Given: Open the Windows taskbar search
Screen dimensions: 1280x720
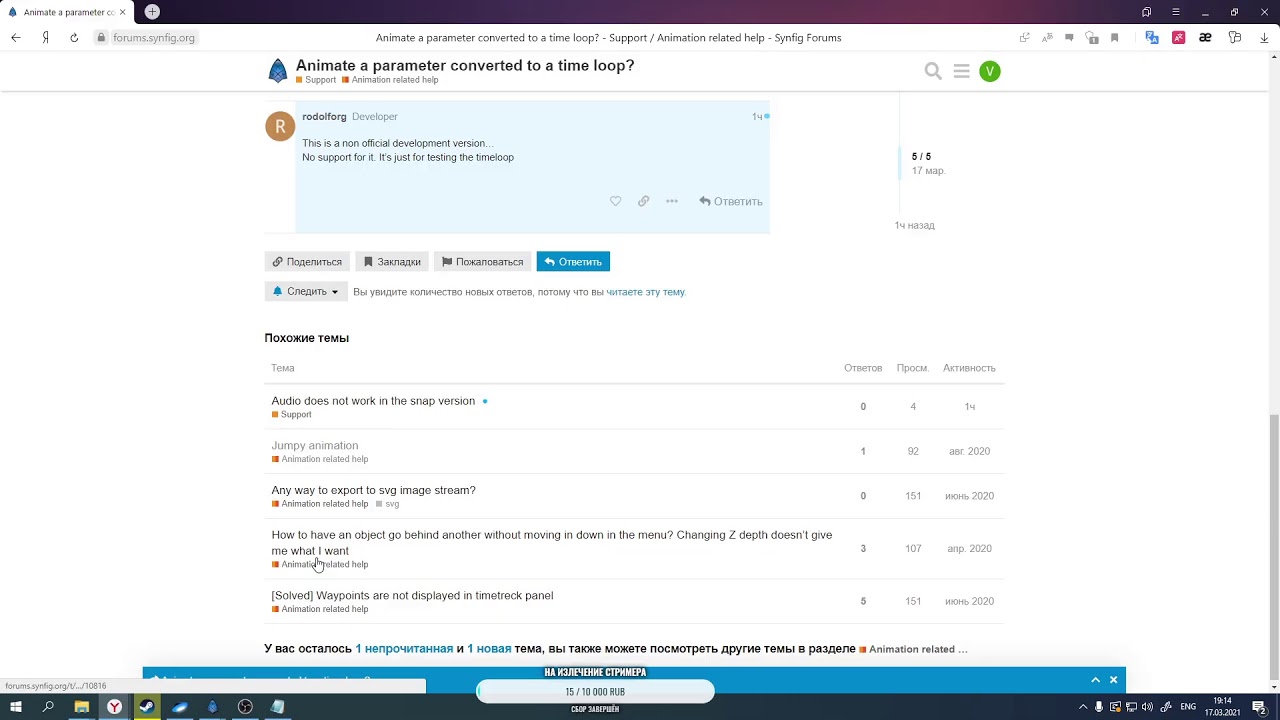Looking at the screenshot, I should (48, 707).
